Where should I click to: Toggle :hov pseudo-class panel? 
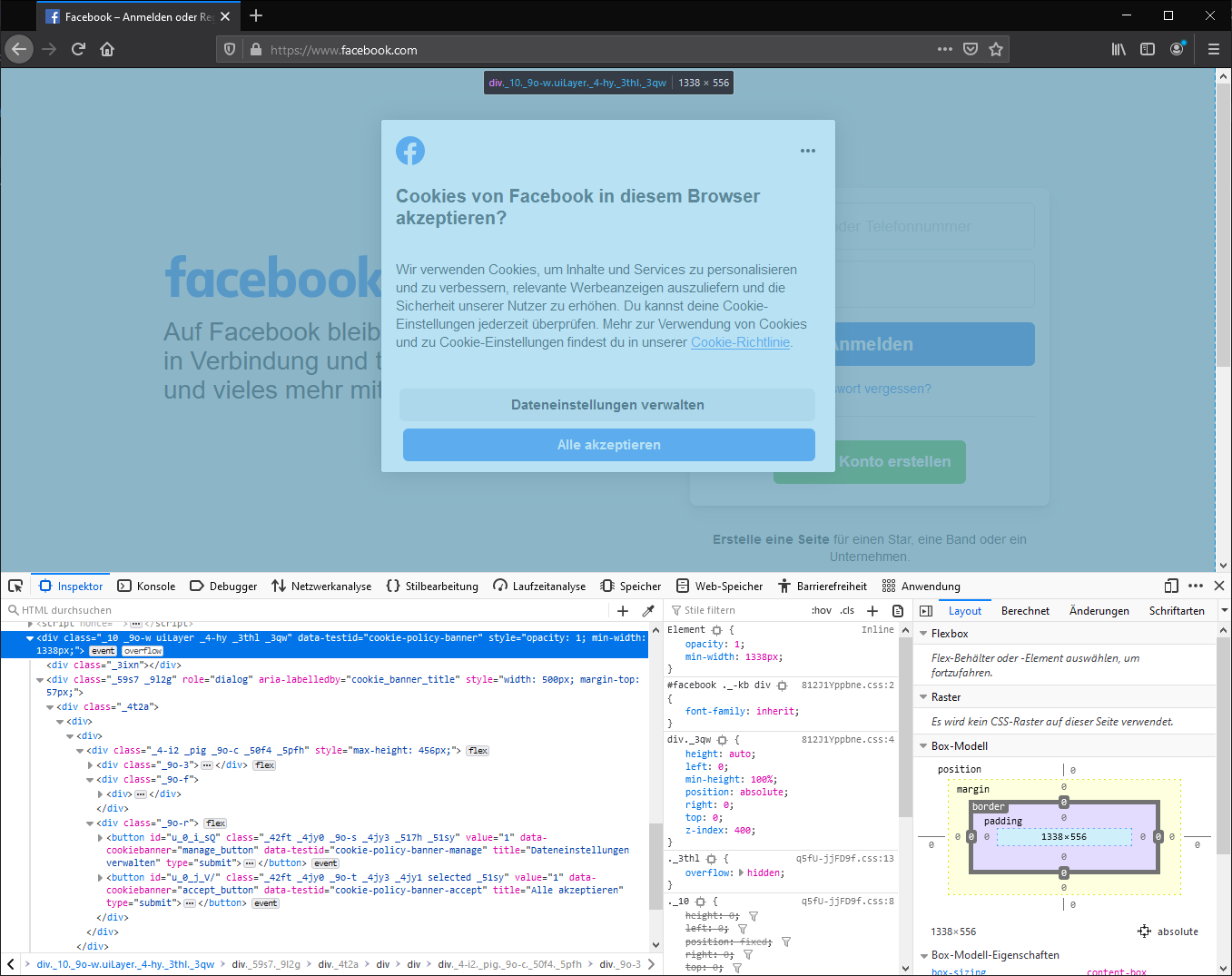coord(821,611)
